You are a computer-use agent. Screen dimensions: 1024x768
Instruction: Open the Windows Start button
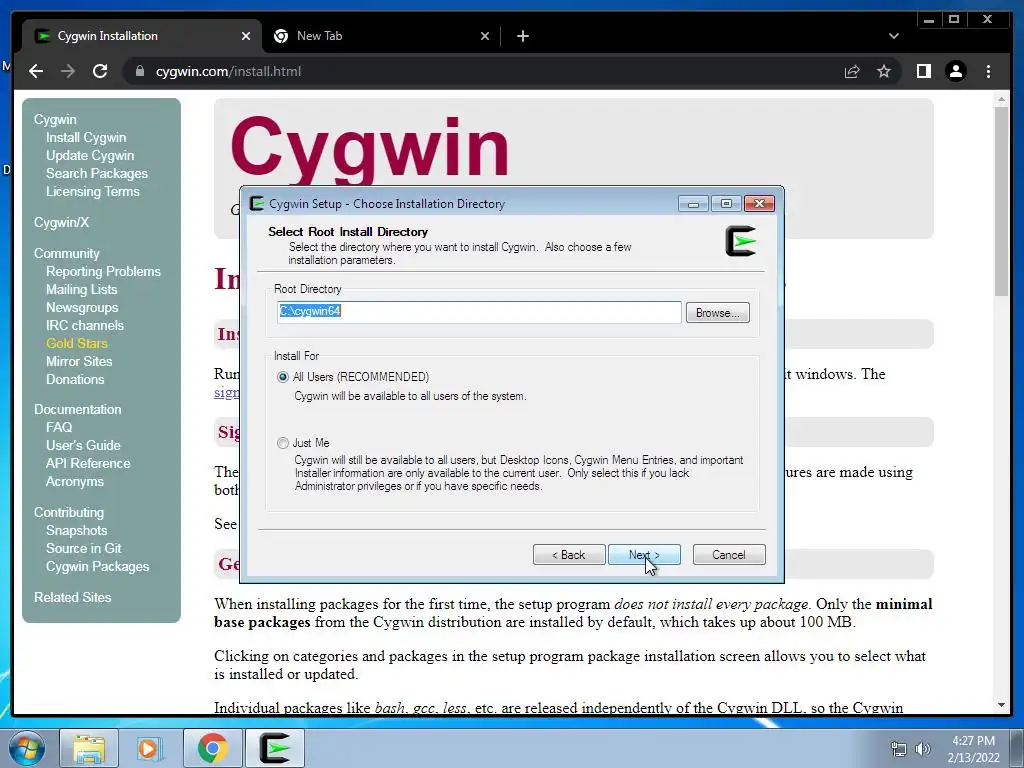(26, 748)
